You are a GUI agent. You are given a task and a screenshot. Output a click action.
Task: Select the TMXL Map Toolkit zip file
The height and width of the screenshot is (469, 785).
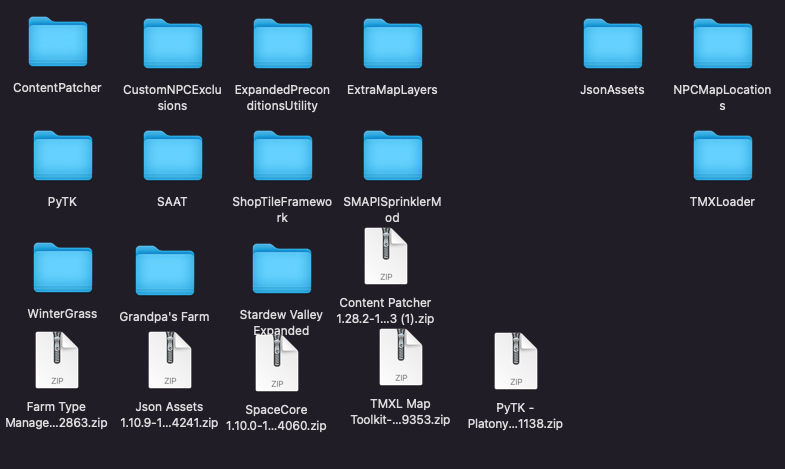pyautogui.click(x=401, y=358)
